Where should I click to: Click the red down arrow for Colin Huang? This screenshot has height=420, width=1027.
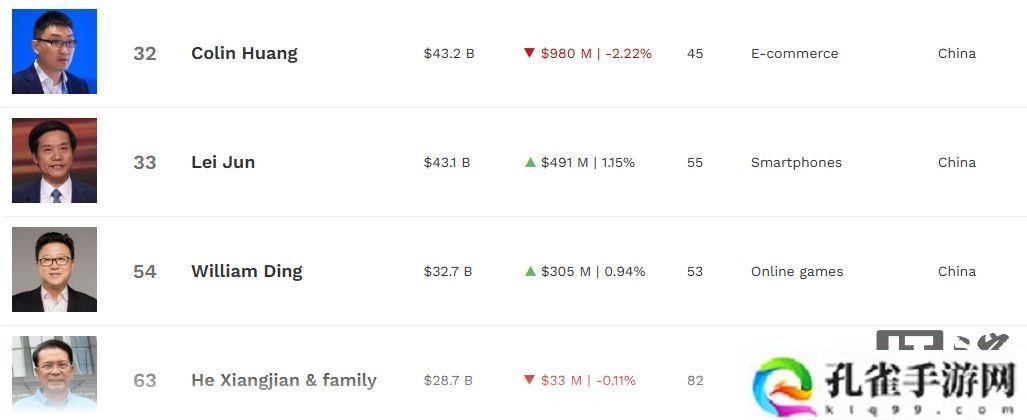tap(530, 53)
